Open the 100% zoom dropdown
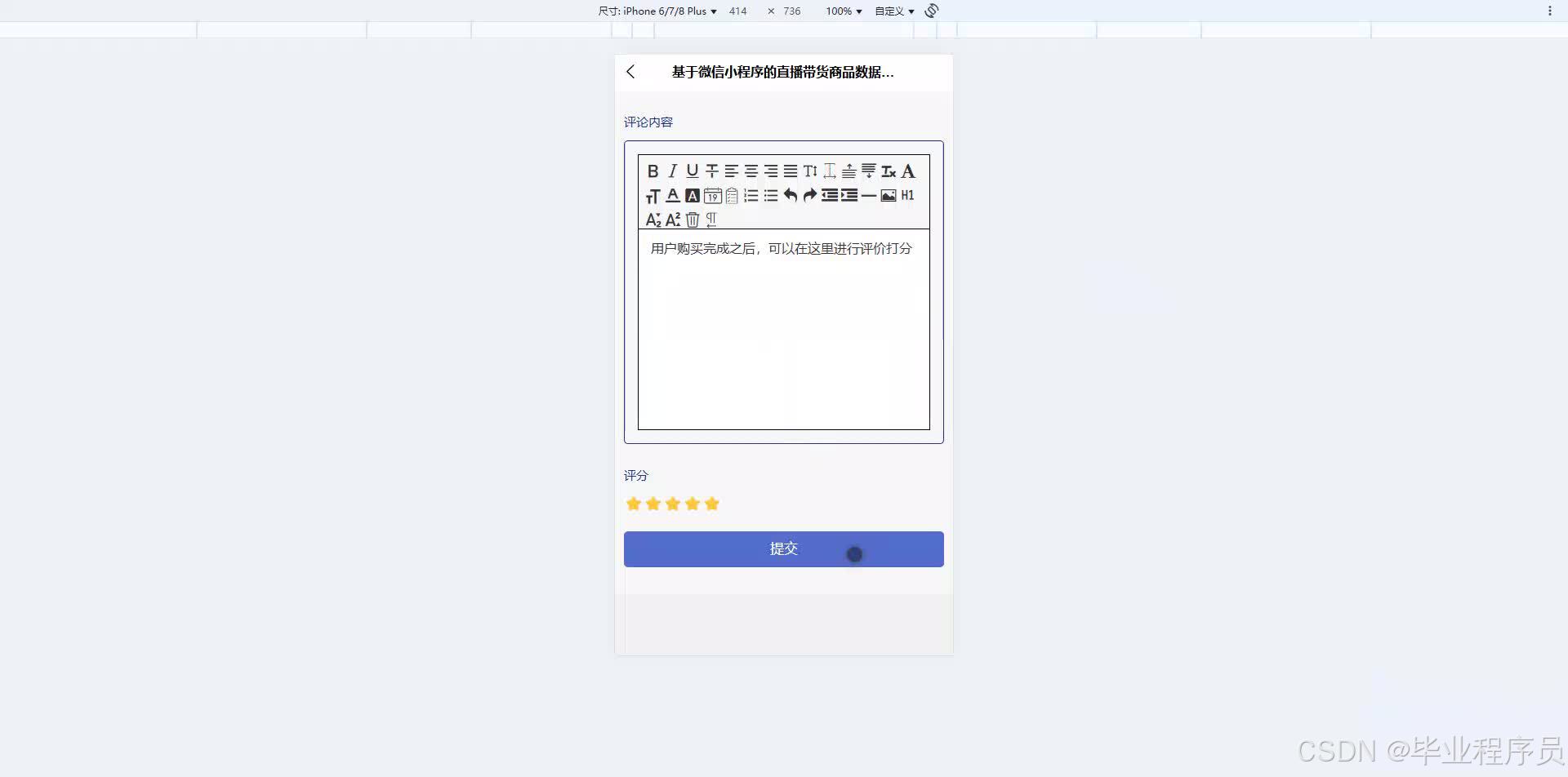Viewport: 1568px width, 777px height. coord(841,11)
